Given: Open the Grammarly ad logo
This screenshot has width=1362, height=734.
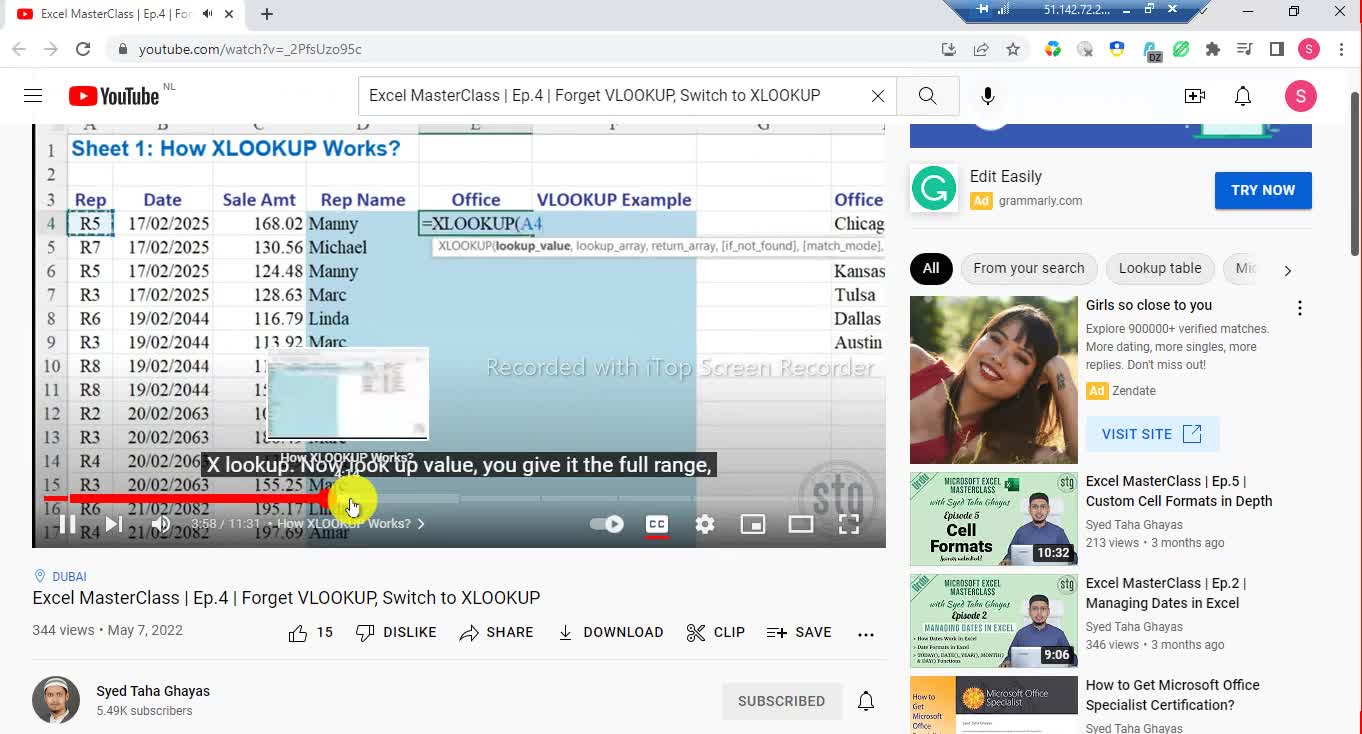Looking at the screenshot, I should (934, 188).
